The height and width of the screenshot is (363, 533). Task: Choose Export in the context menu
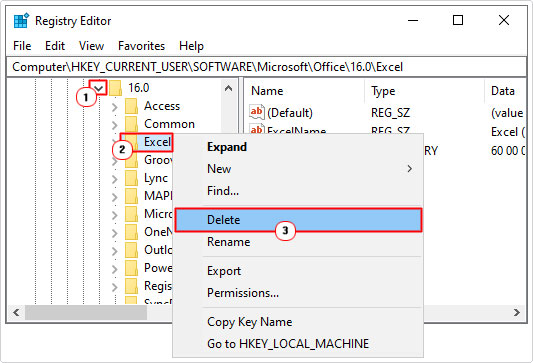(298, 271)
